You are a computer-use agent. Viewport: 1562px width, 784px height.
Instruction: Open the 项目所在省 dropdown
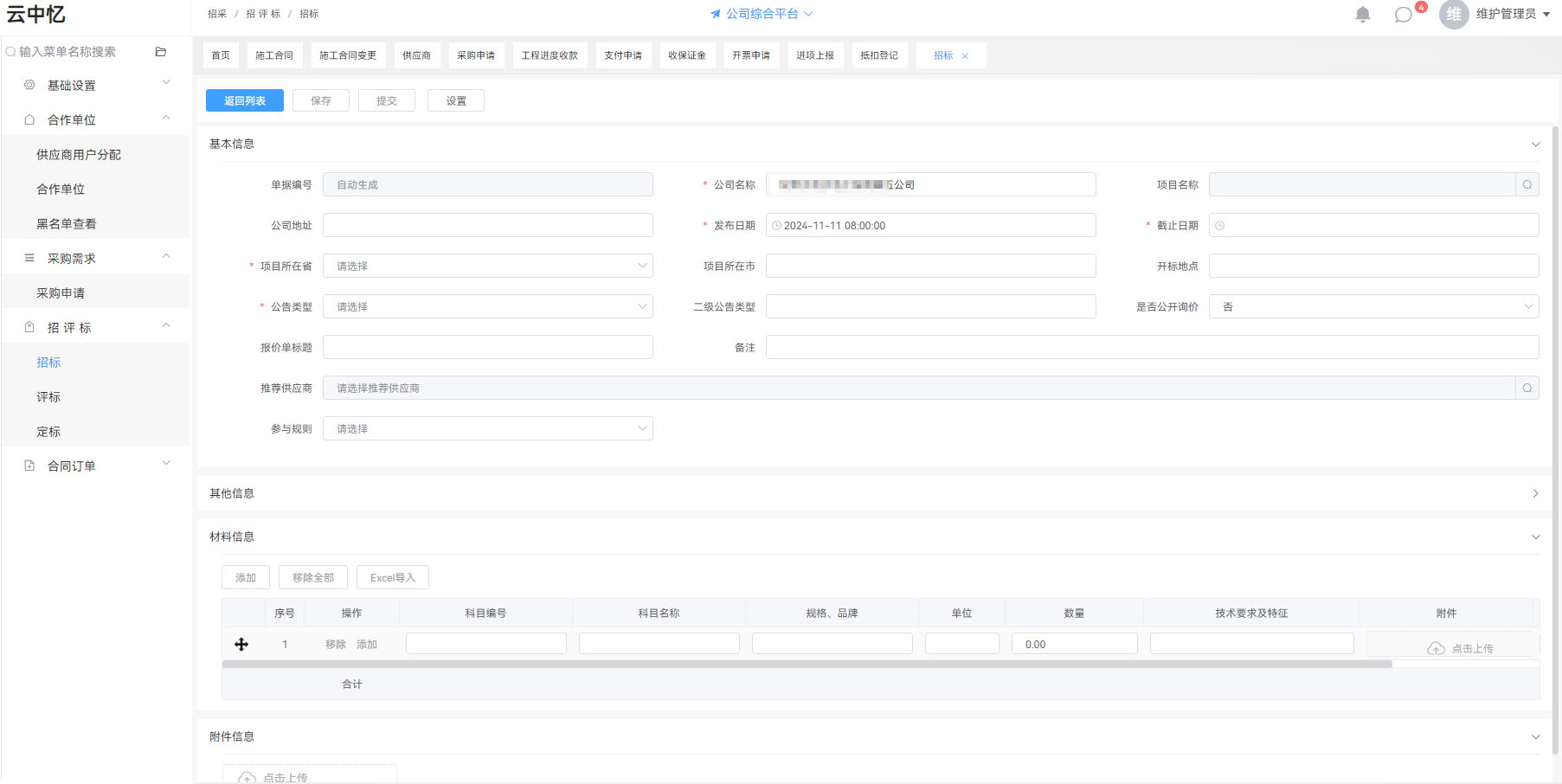[x=488, y=266]
